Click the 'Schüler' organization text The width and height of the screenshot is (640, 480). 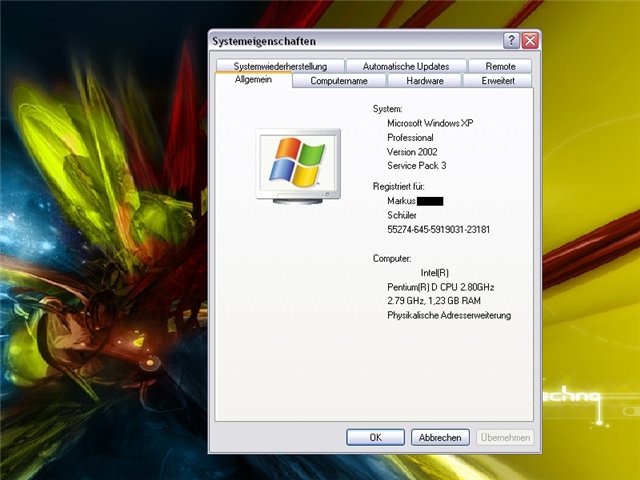tap(402, 215)
